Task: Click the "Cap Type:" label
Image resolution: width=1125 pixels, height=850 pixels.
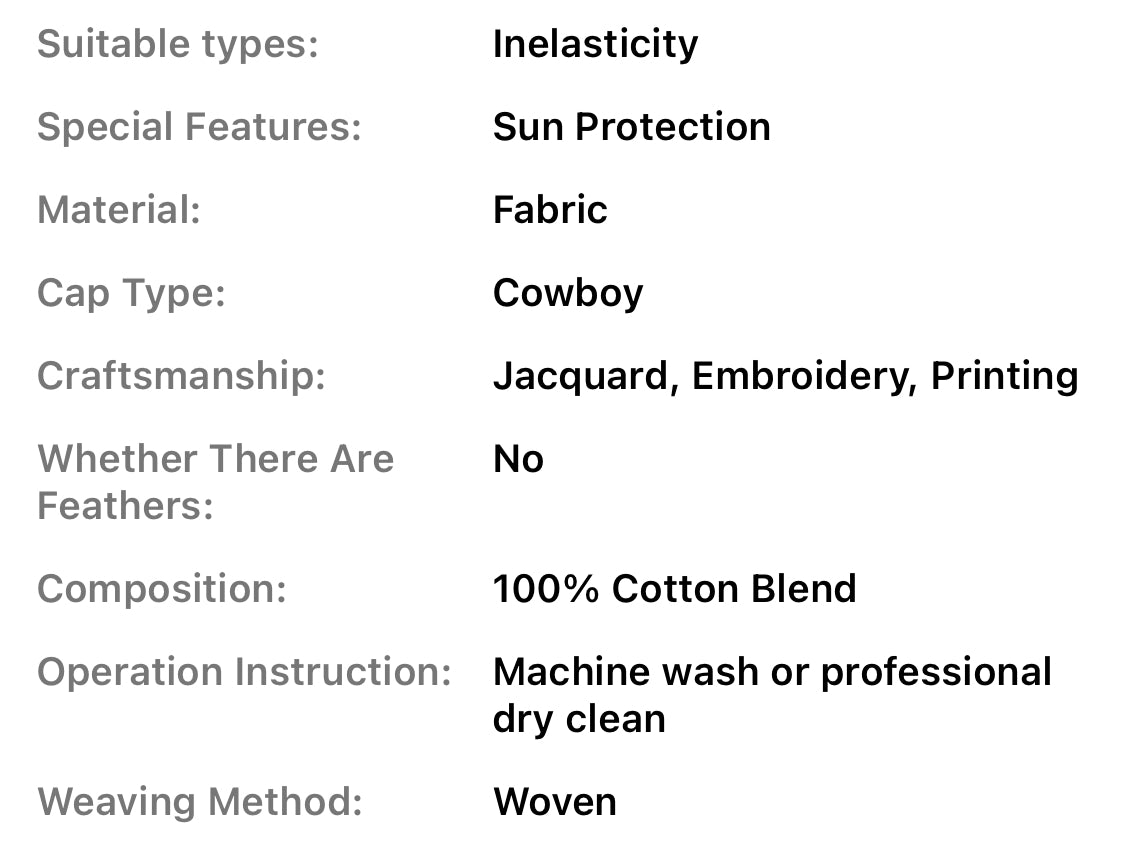Action: [x=131, y=293]
